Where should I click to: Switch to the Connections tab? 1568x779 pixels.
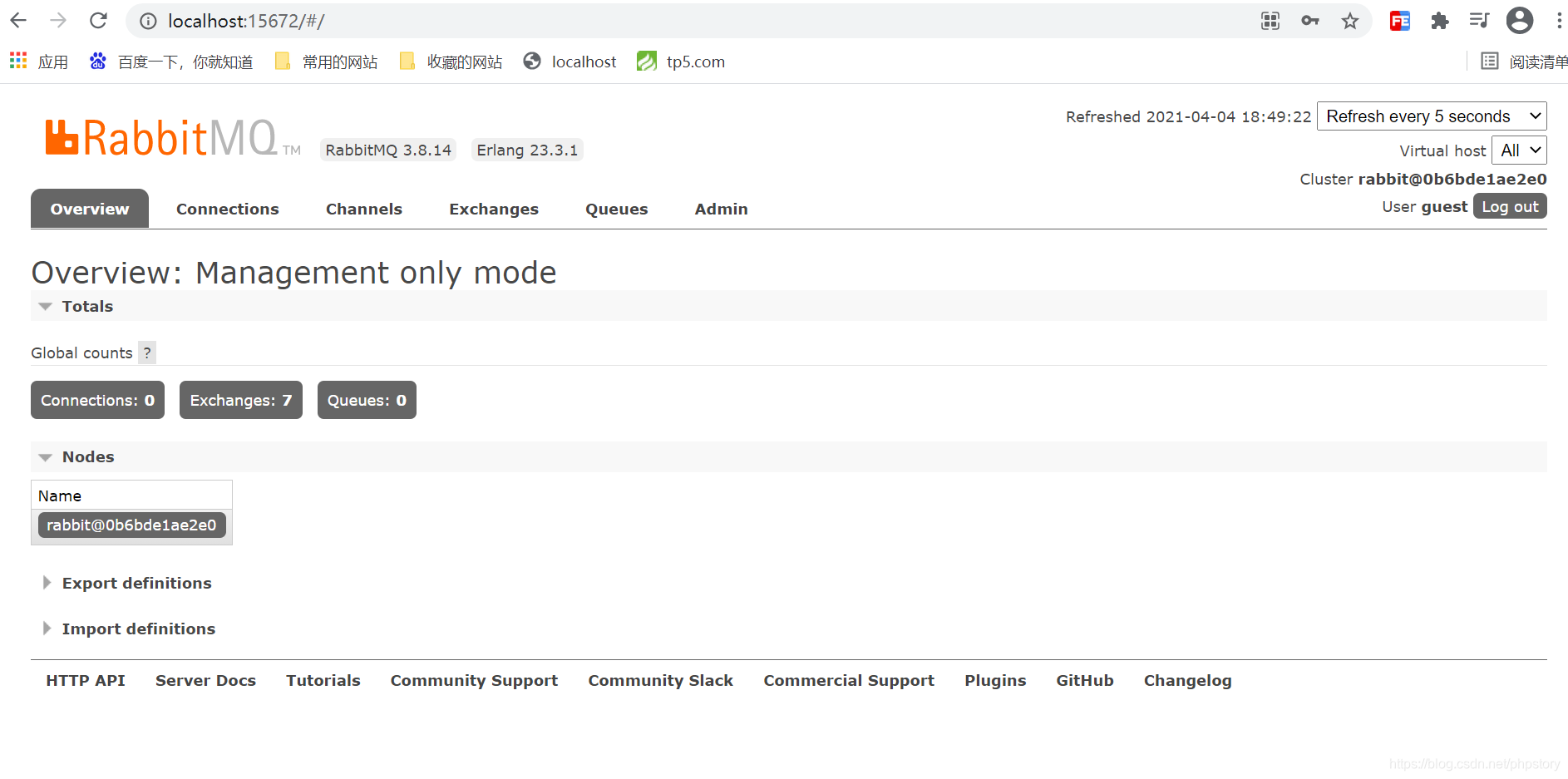click(x=228, y=209)
